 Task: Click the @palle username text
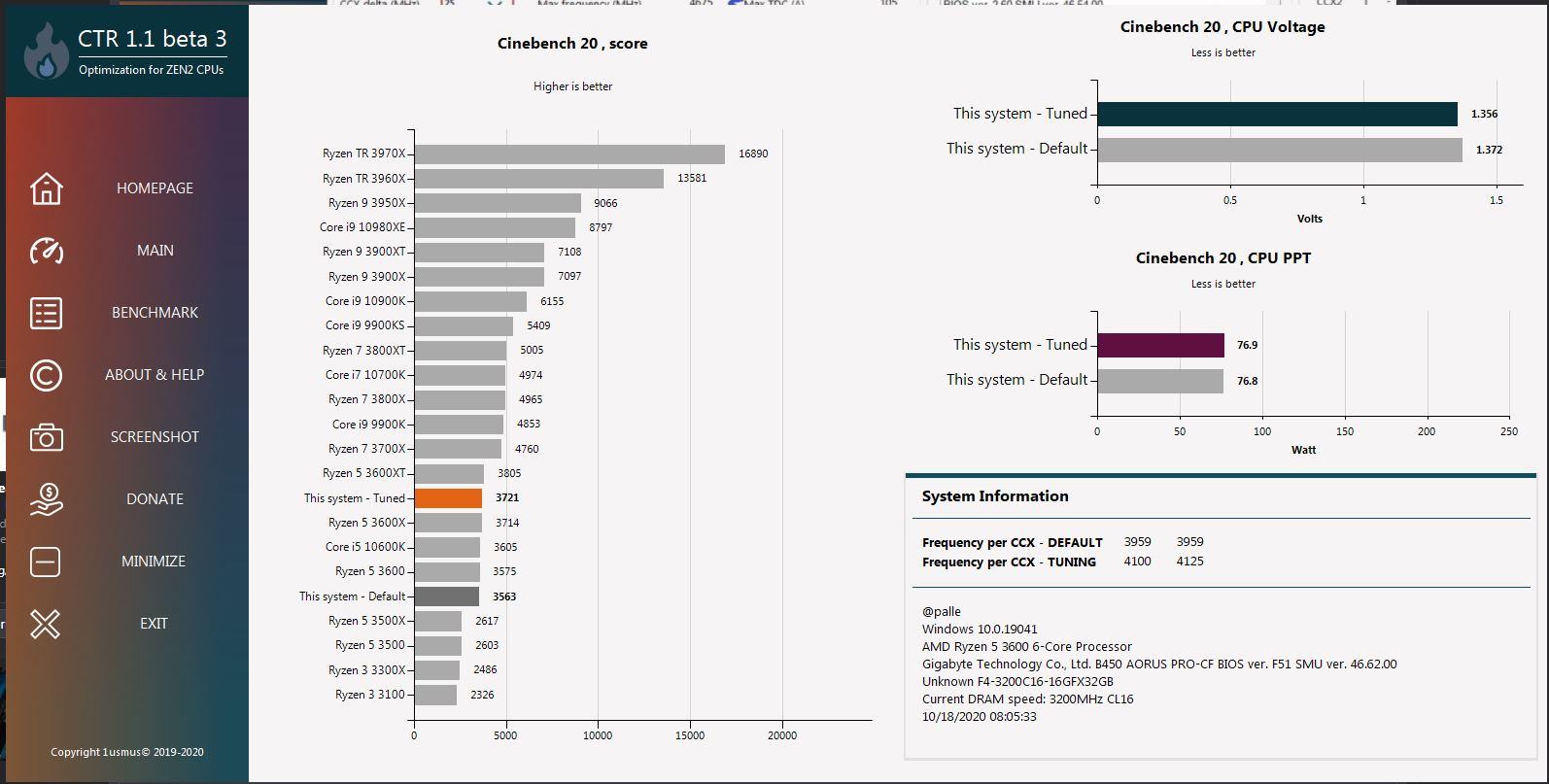coord(942,612)
